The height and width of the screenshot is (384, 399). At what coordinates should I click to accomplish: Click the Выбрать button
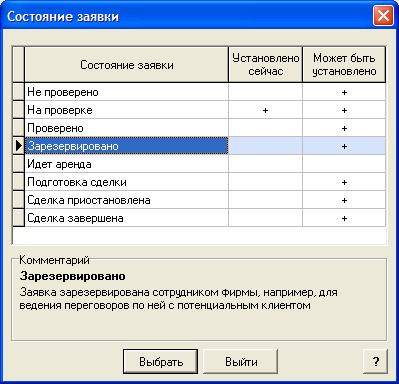tap(160, 361)
